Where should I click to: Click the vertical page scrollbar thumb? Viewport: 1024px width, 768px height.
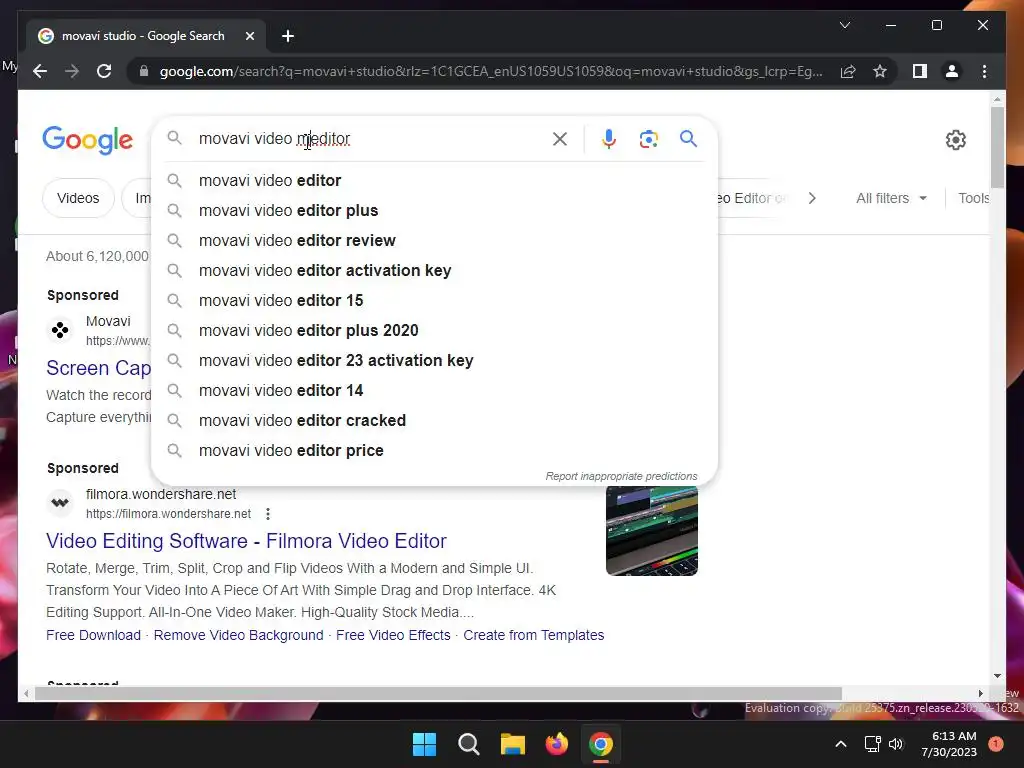pyautogui.click(x=997, y=148)
